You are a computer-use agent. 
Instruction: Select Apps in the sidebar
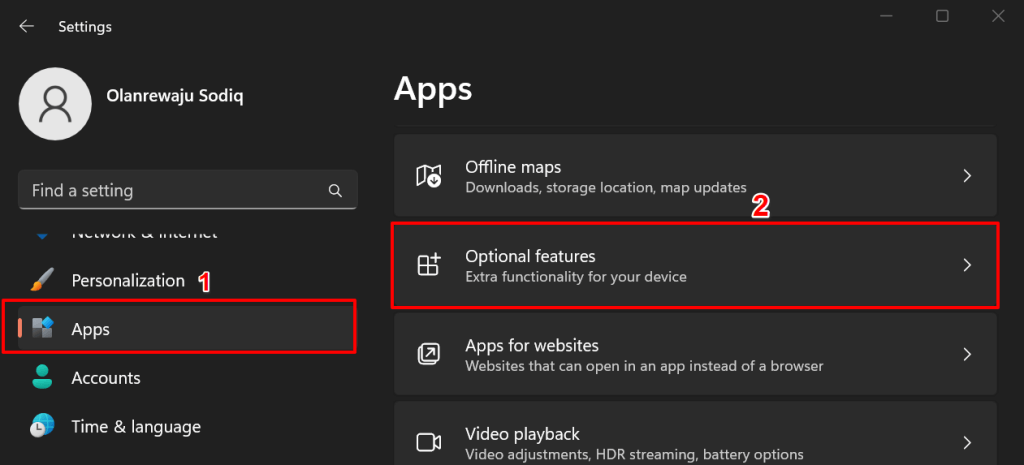pyautogui.click(x=90, y=329)
